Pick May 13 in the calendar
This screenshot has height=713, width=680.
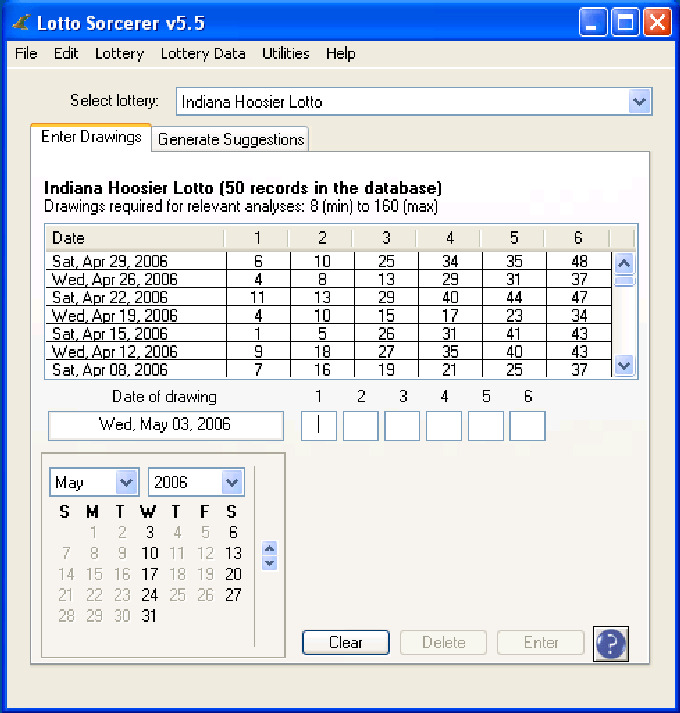(233, 553)
